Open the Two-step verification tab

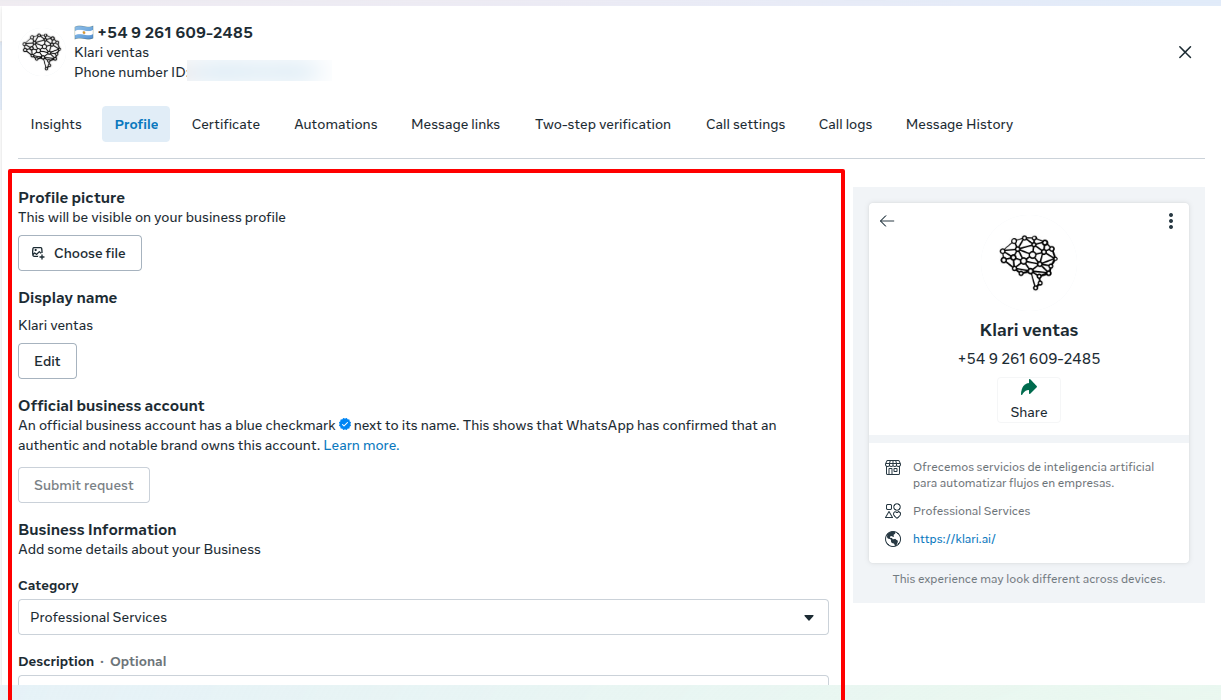click(603, 124)
